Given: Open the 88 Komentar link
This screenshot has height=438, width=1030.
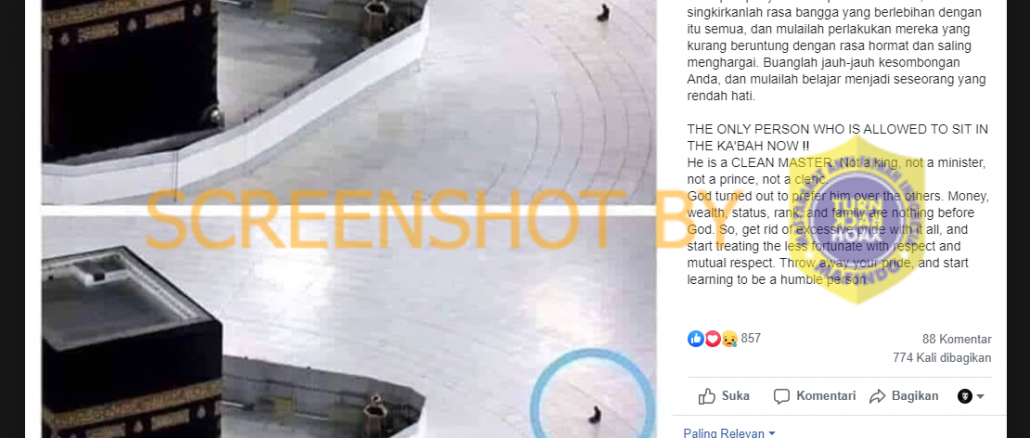Looking at the screenshot, I should 956,339.
